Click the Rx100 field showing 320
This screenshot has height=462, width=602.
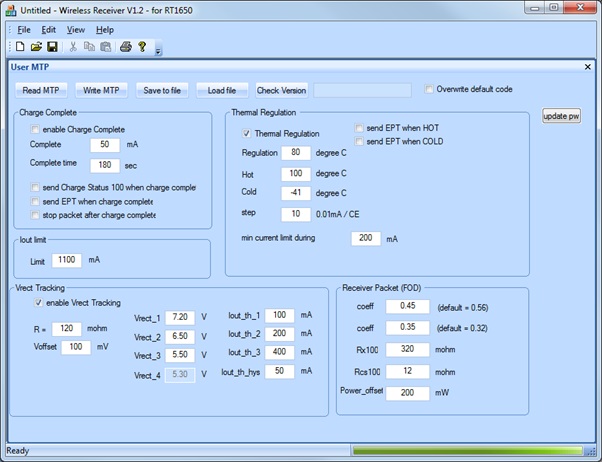coord(408,349)
